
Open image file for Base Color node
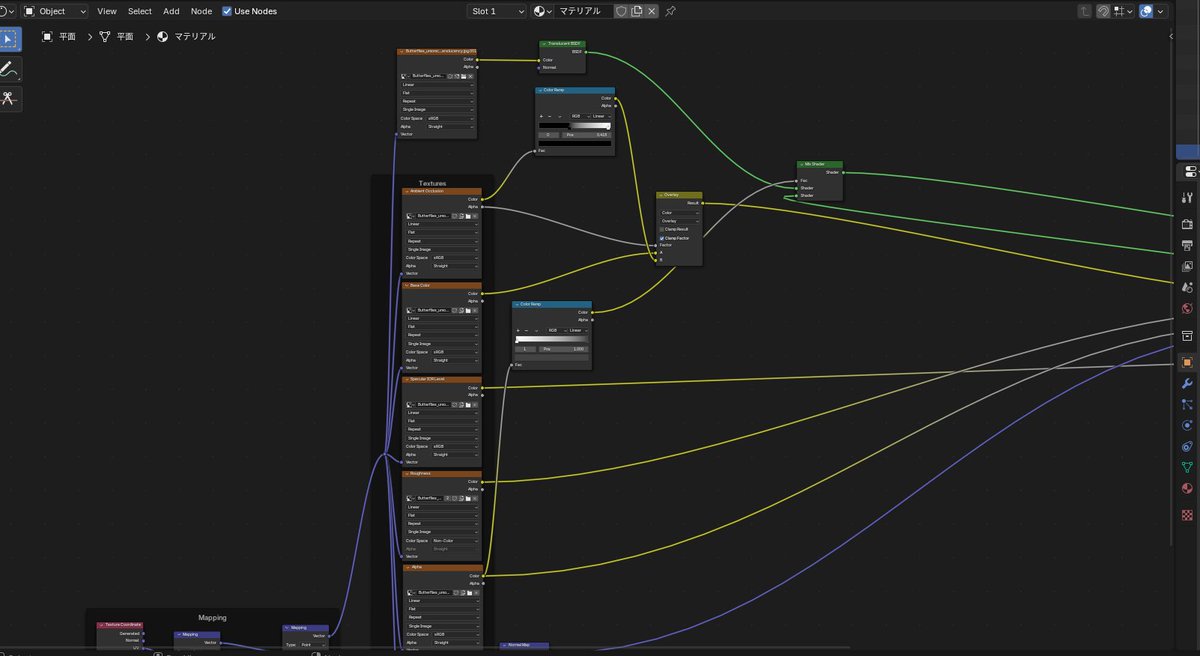click(468, 310)
